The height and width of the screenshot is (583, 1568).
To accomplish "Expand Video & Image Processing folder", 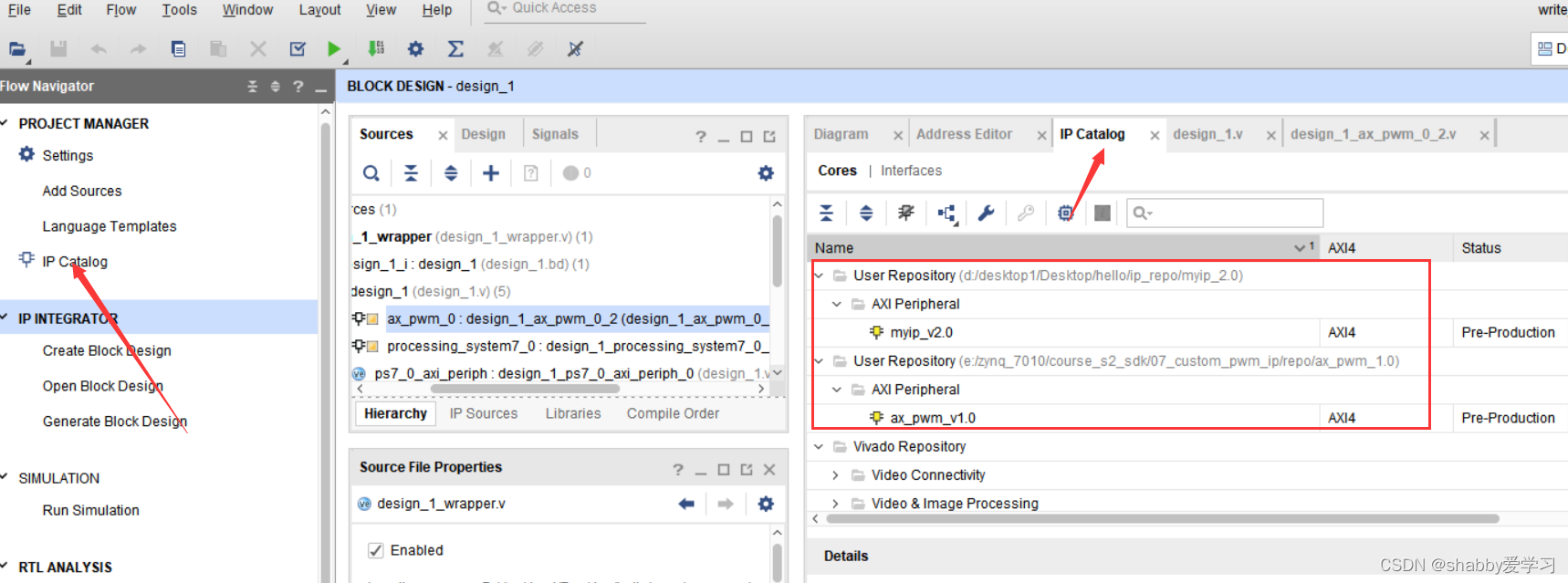I will pos(836,504).
